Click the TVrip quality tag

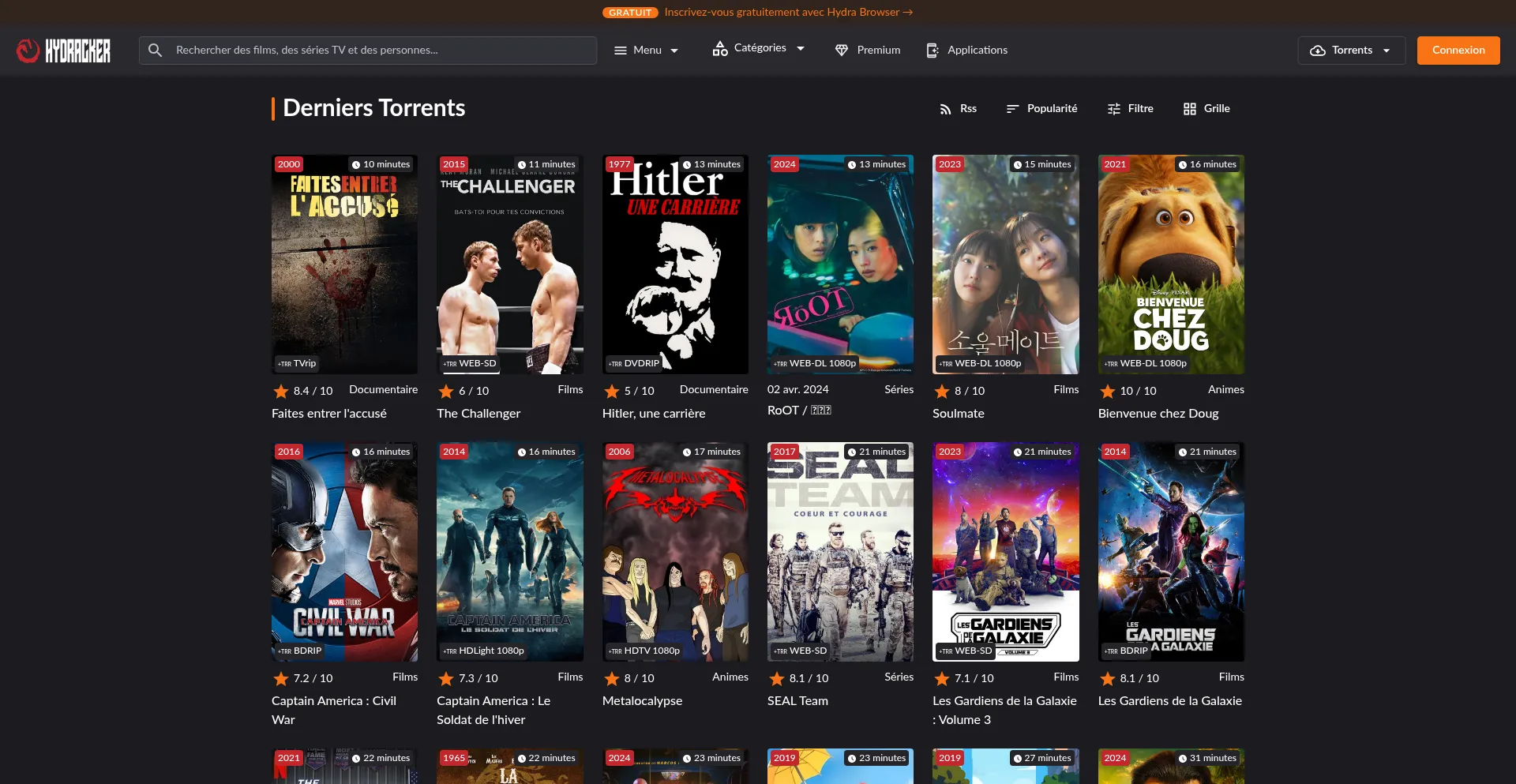pyautogui.click(x=297, y=364)
